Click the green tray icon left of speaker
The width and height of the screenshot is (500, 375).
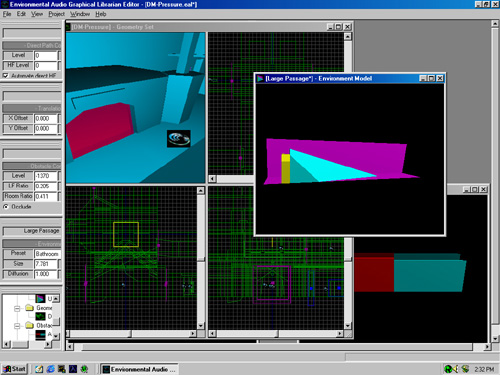pos(448,369)
